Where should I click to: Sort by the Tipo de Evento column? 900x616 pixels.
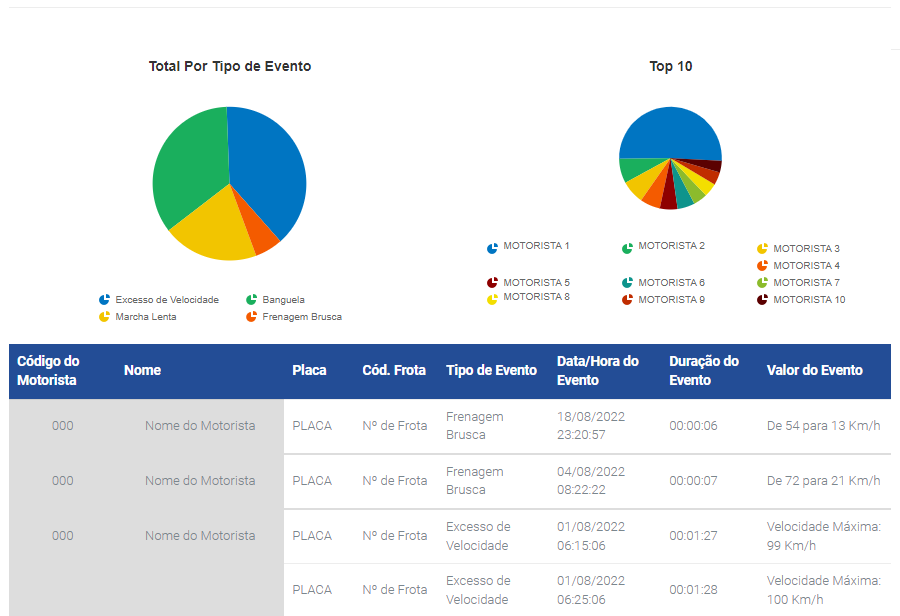(491, 370)
